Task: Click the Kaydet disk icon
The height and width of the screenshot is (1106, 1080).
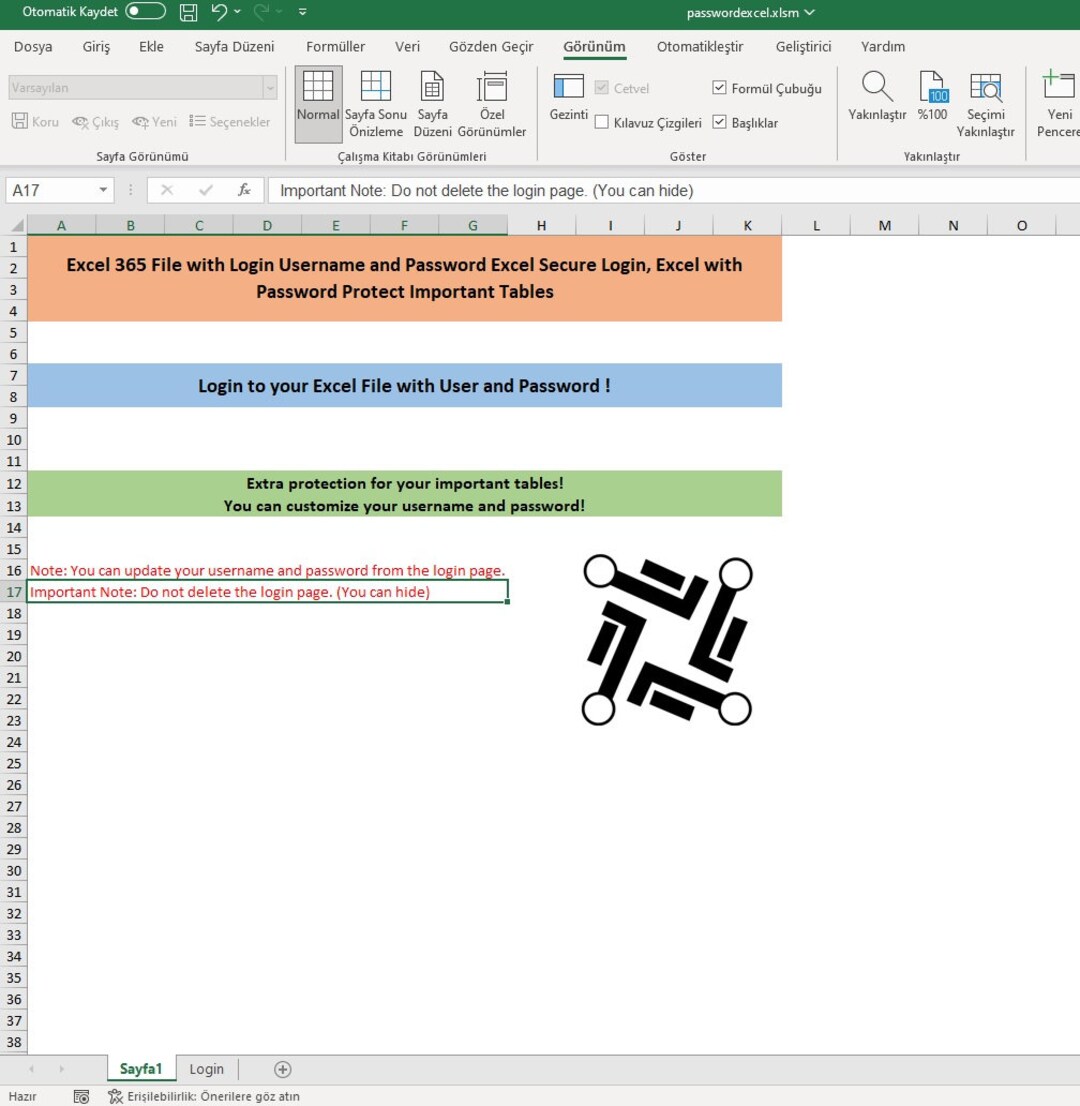Action: [188, 13]
